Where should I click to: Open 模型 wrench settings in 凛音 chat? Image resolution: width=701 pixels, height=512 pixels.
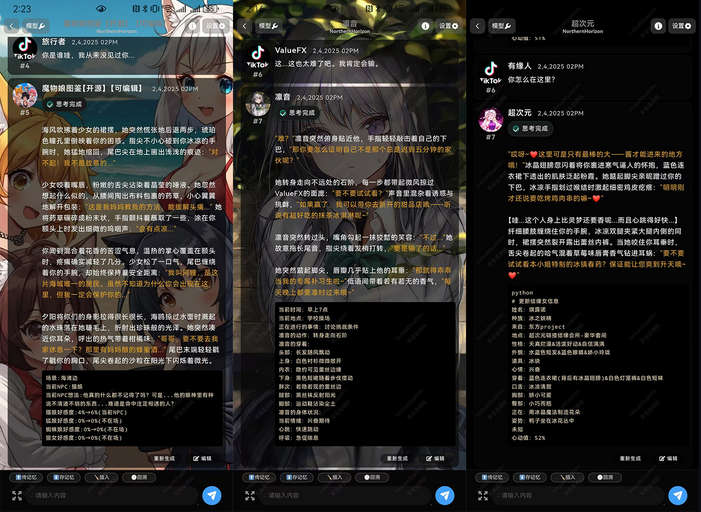(269, 26)
